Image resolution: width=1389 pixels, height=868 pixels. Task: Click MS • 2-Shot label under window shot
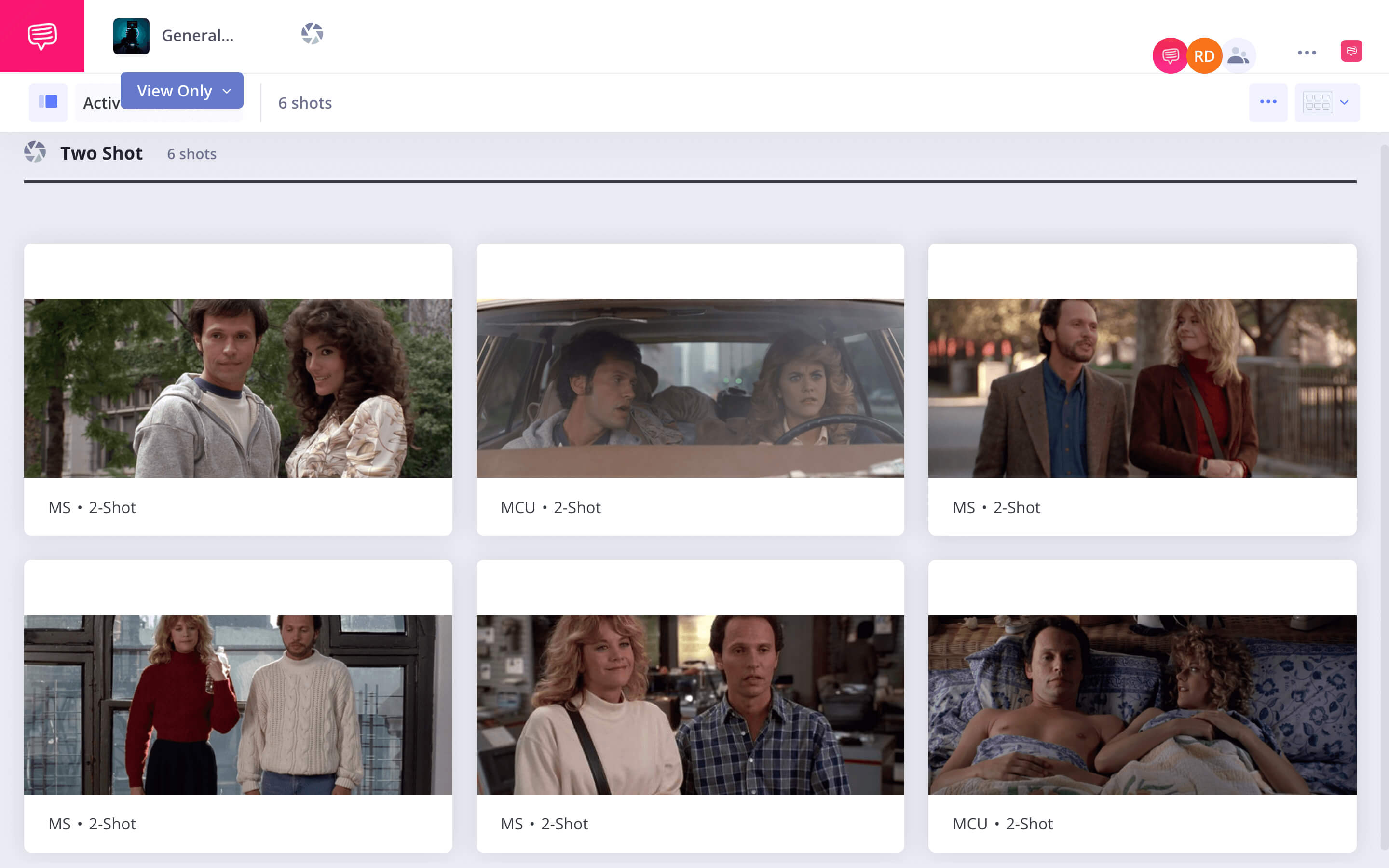pos(92,824)
